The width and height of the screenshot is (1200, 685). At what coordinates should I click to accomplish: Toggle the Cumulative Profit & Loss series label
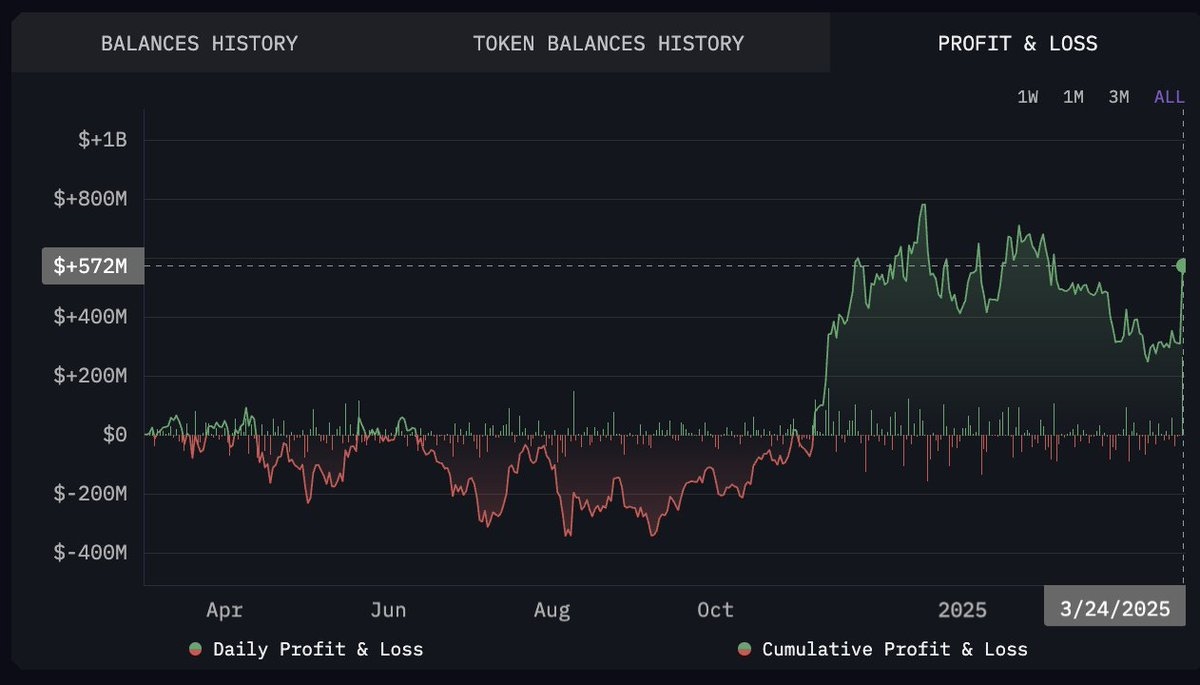click(894, 650)
